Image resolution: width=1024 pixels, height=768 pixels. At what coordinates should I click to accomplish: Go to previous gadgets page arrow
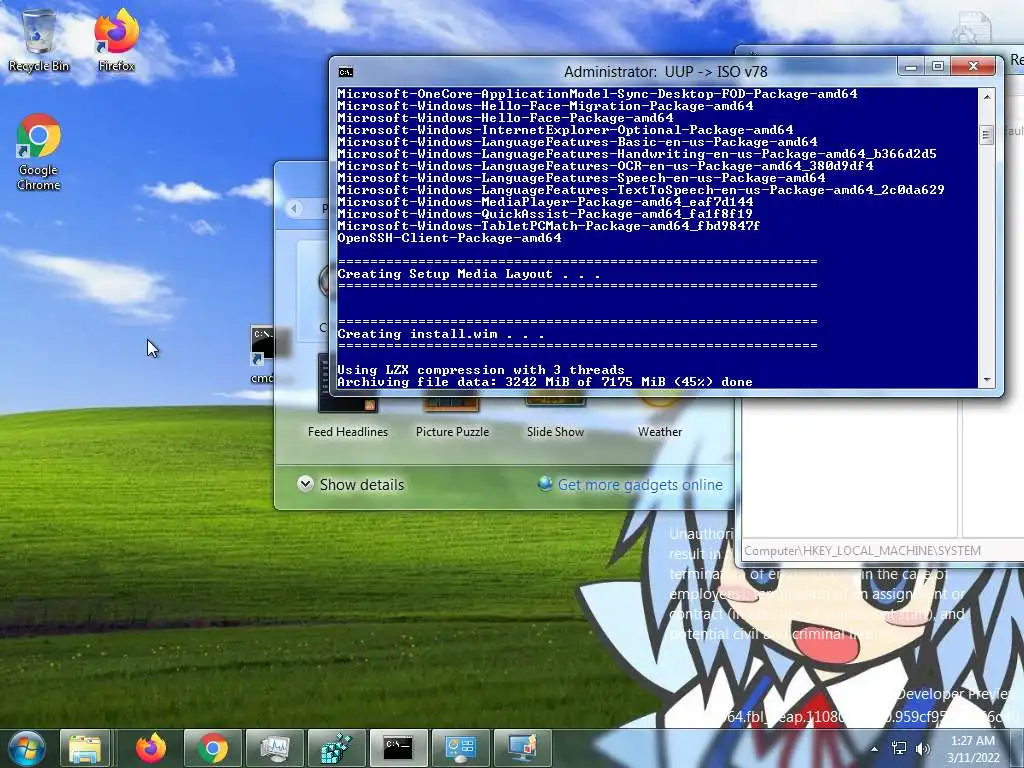click(x=295, y=208)
